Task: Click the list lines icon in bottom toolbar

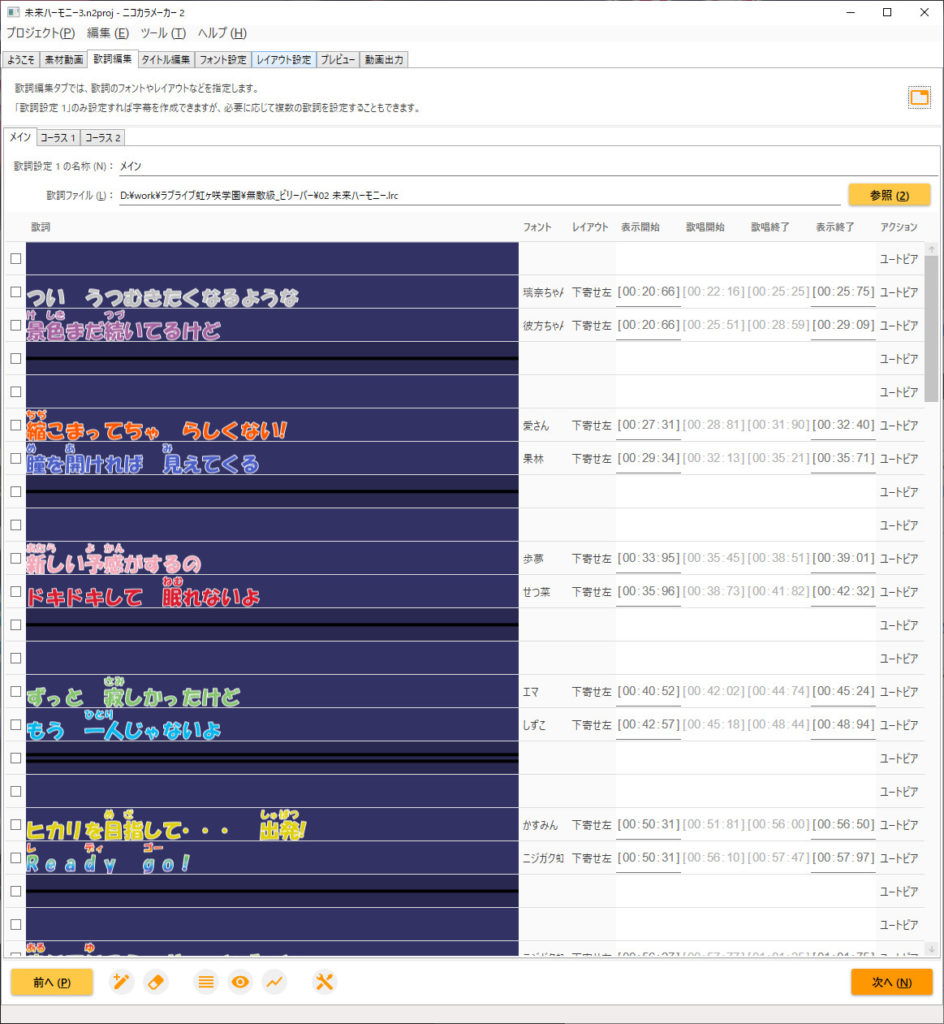Action: coord(206,982)
